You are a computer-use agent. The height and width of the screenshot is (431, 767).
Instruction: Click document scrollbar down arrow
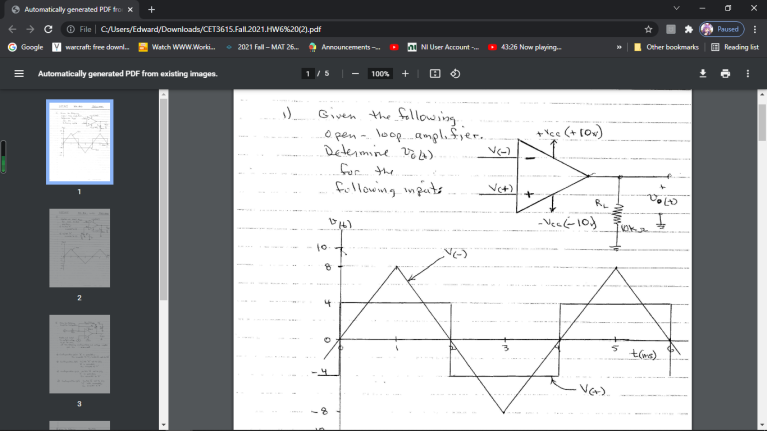[x=762, y=426]
